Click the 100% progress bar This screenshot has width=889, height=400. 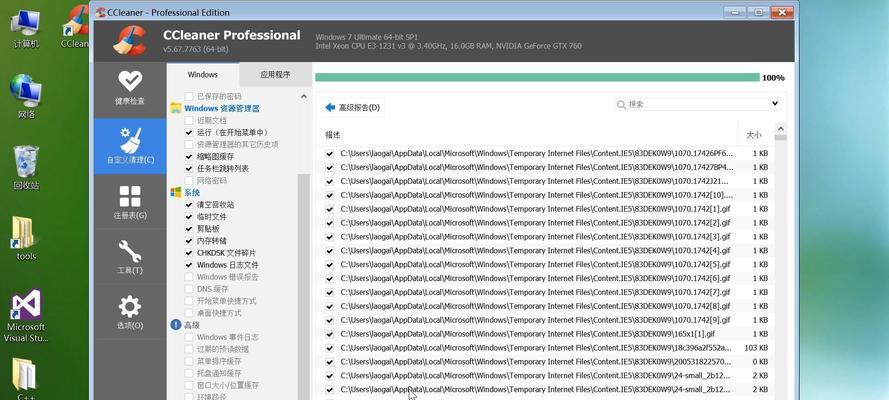click(537, 78)
